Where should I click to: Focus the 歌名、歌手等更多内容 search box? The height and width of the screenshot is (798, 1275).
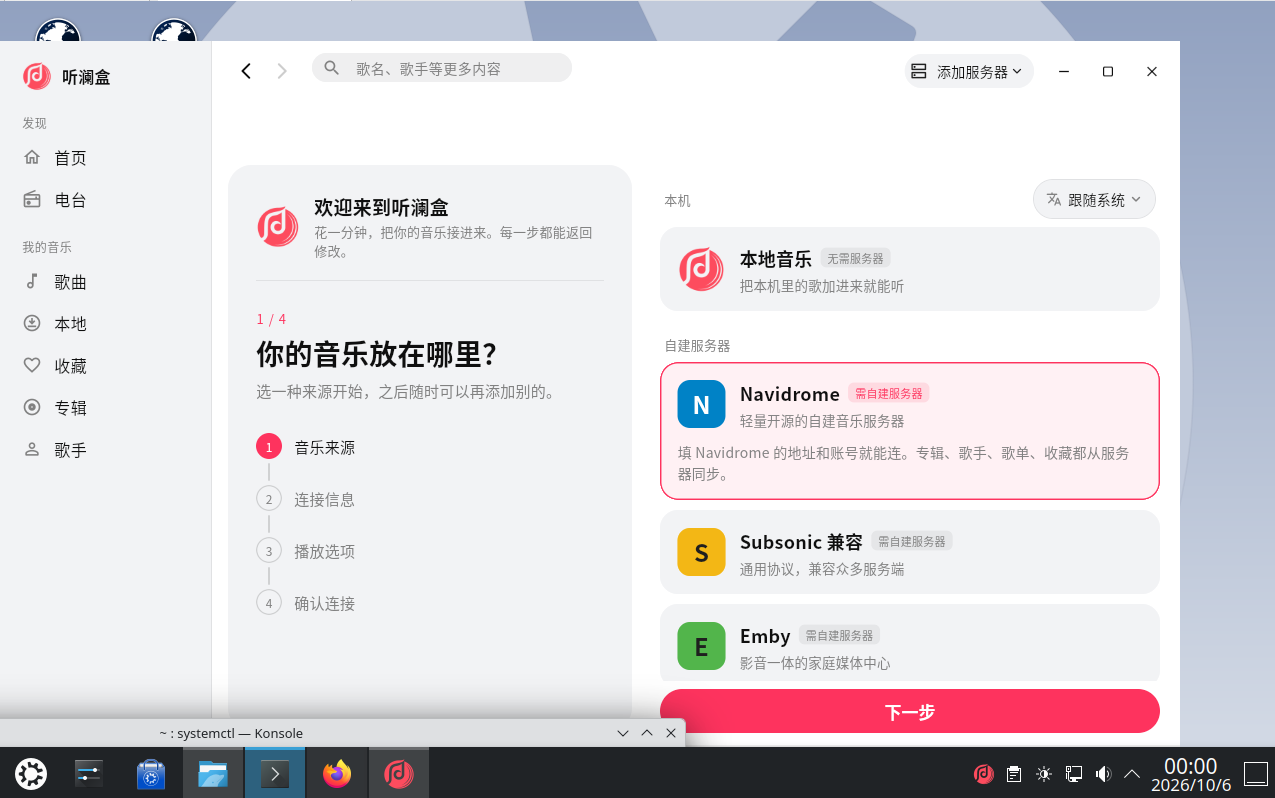coord(442,68)
